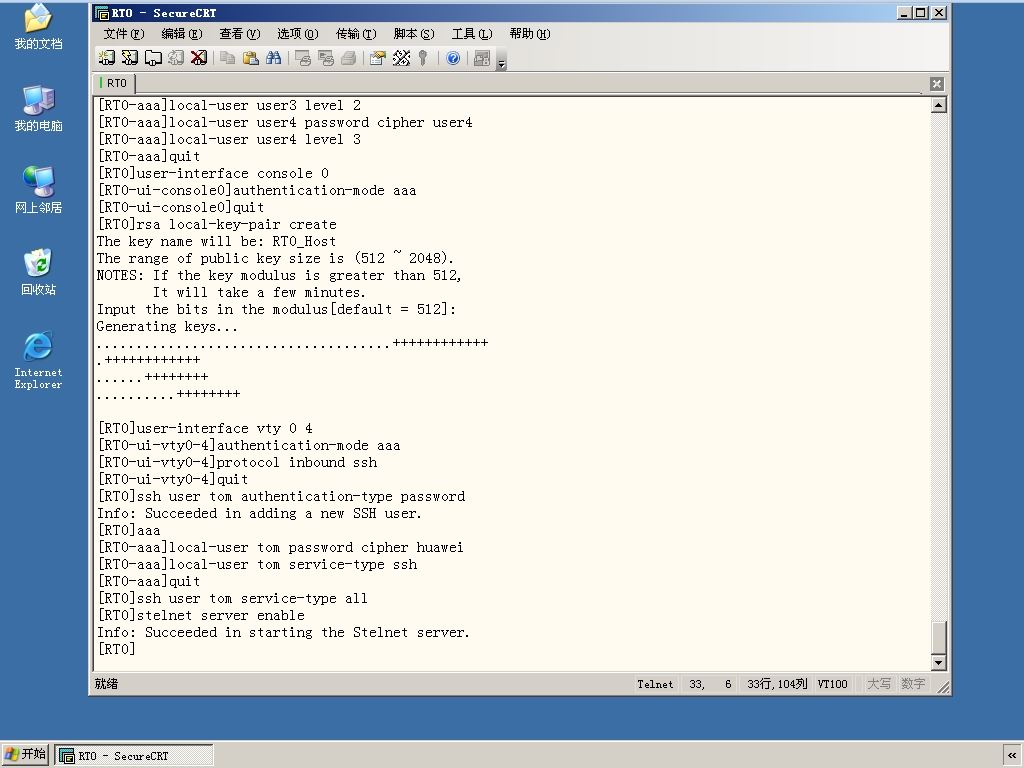Viewport: 1024px width, 768px height.
Task: Open the 工具(L) menu
Action: [x=472, y=33]
